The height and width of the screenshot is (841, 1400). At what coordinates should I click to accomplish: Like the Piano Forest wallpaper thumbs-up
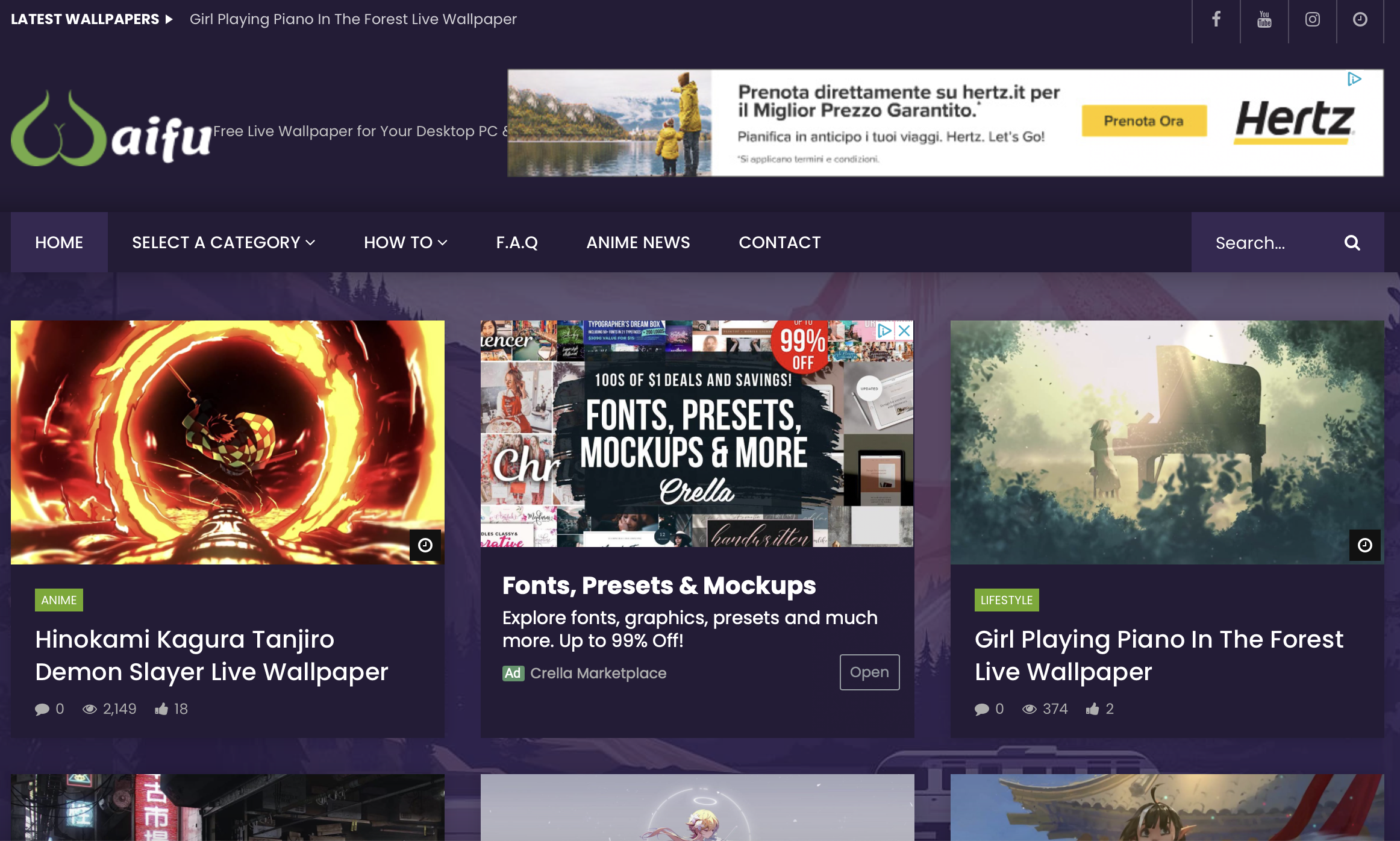[1093, 708]
